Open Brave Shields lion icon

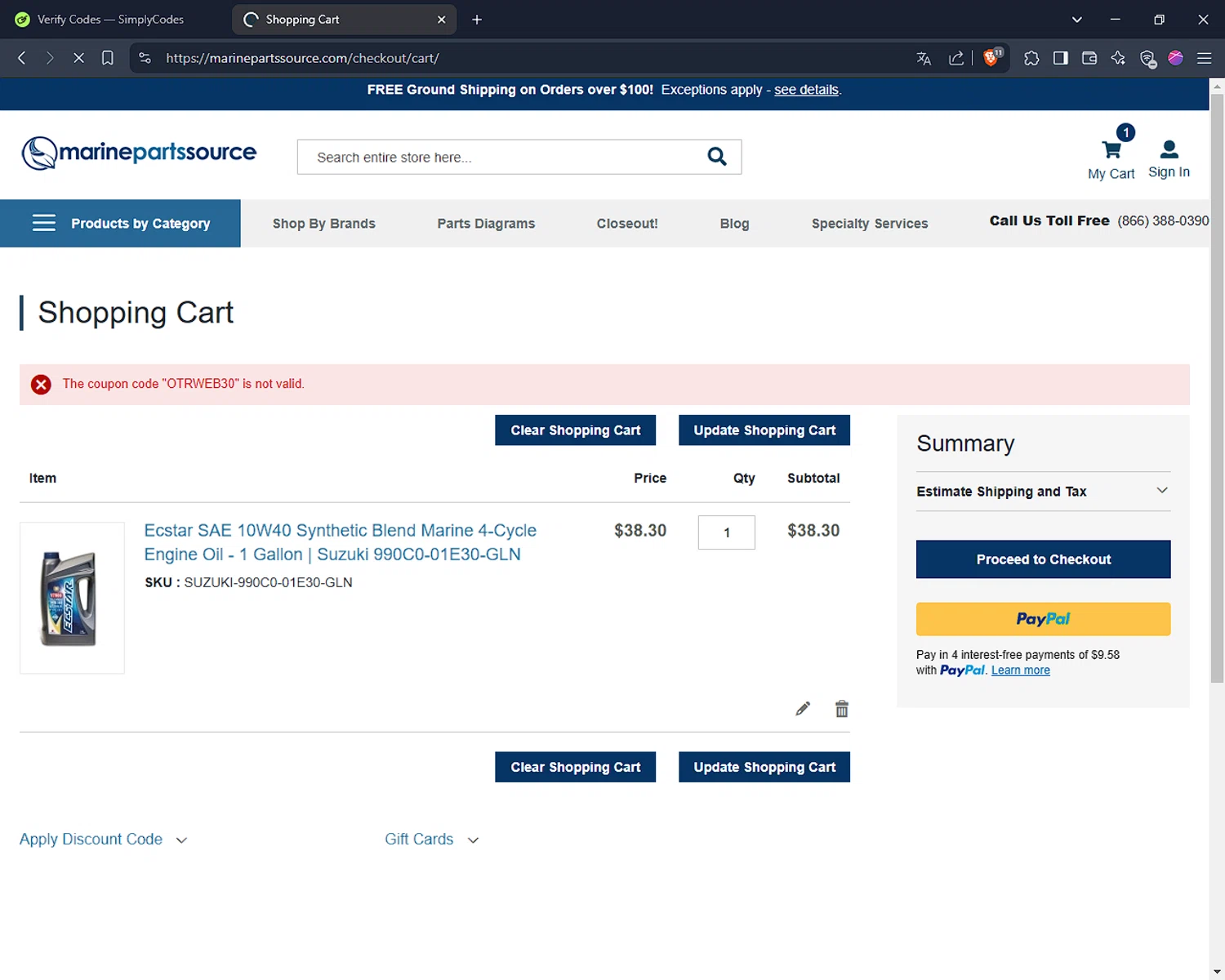coord(992,57)
